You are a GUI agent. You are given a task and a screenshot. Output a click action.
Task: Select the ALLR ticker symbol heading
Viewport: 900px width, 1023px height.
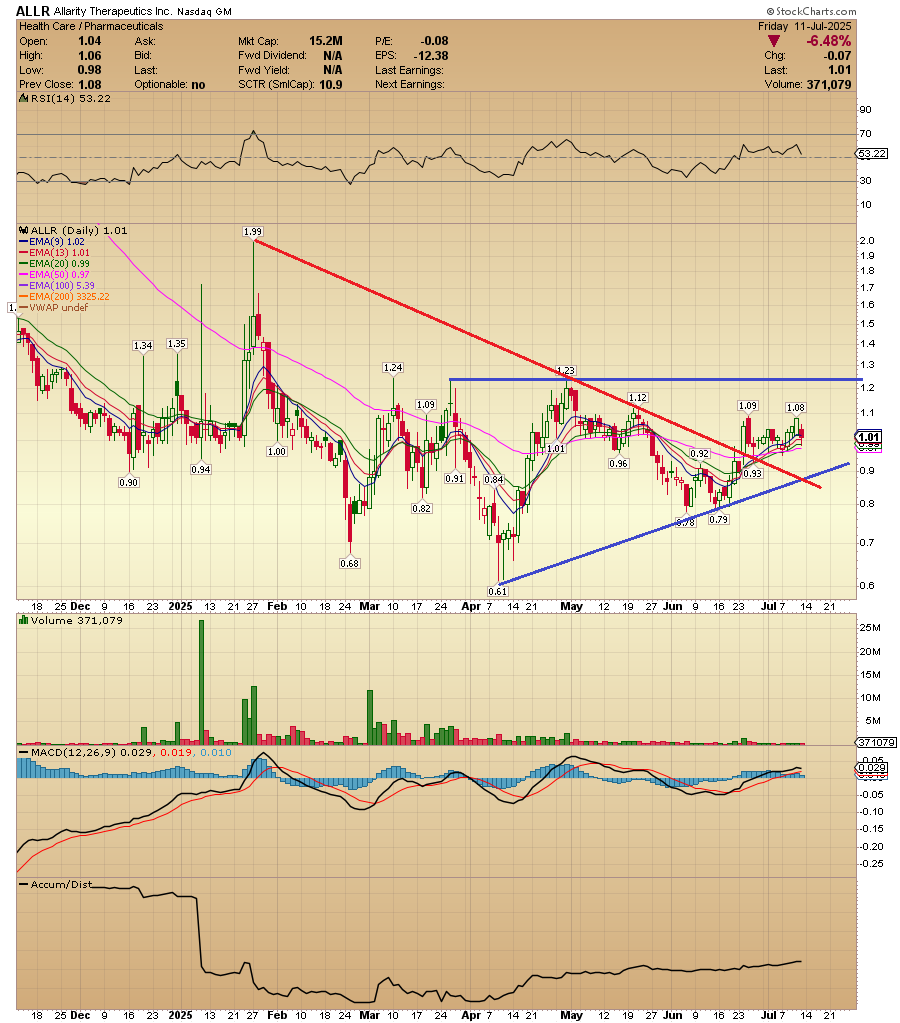coord(33,11)
